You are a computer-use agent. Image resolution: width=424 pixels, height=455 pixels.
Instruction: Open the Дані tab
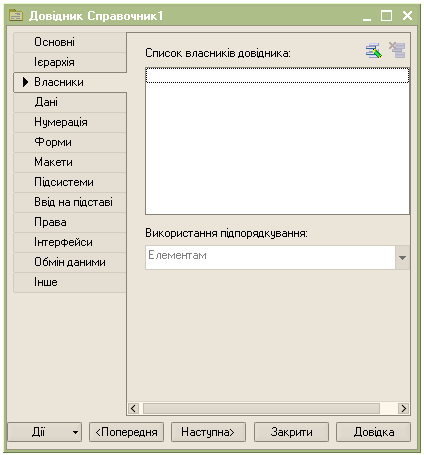click(70, 102)
